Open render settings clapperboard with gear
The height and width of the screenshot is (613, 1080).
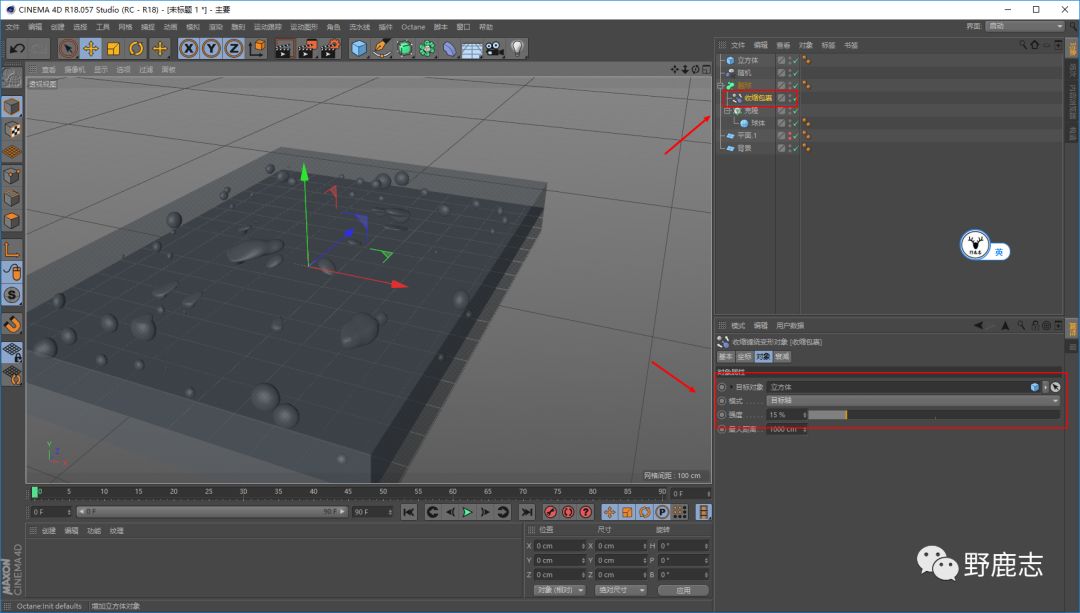(329, 48)
